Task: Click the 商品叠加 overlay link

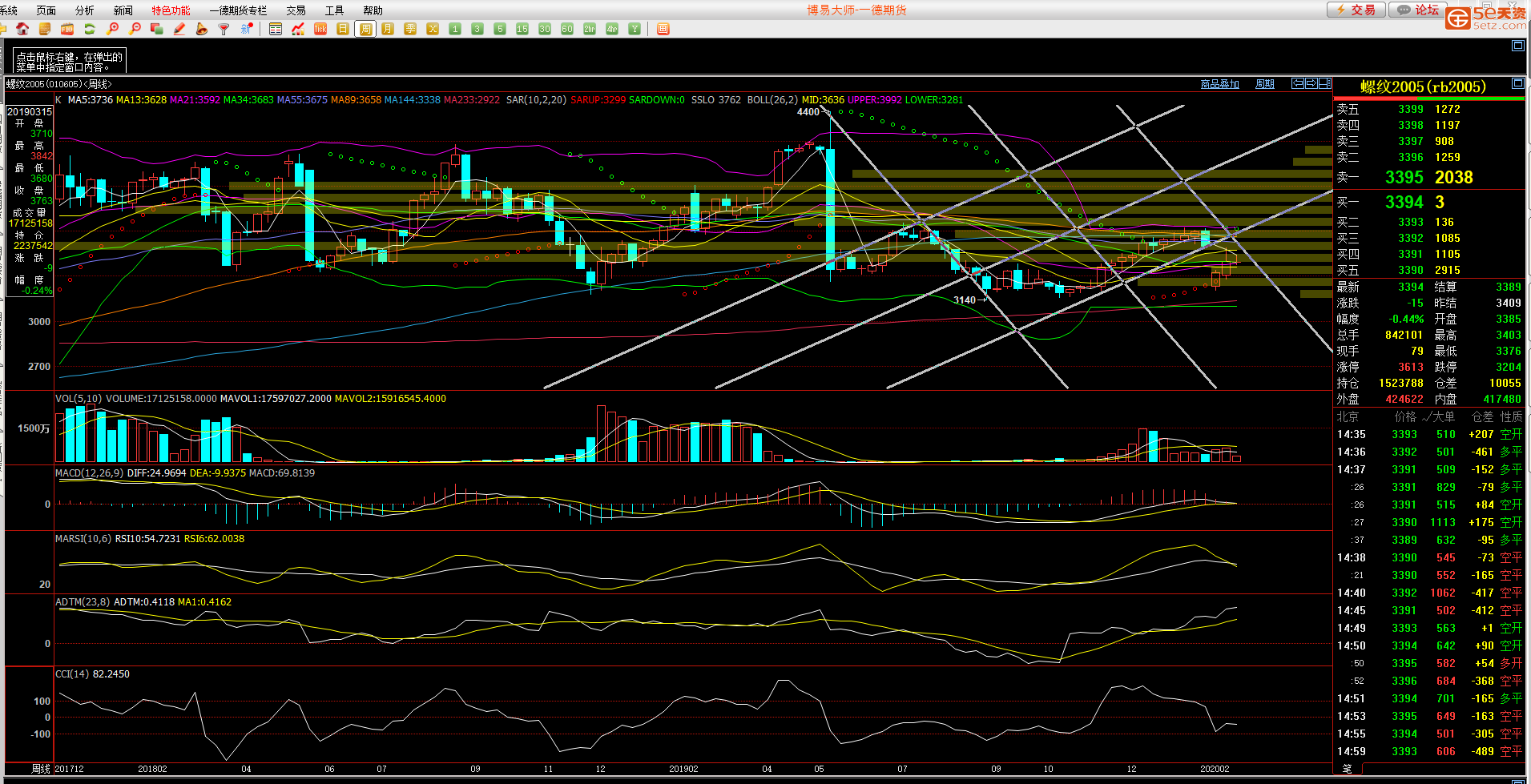Action: (x=1219, y=84)
